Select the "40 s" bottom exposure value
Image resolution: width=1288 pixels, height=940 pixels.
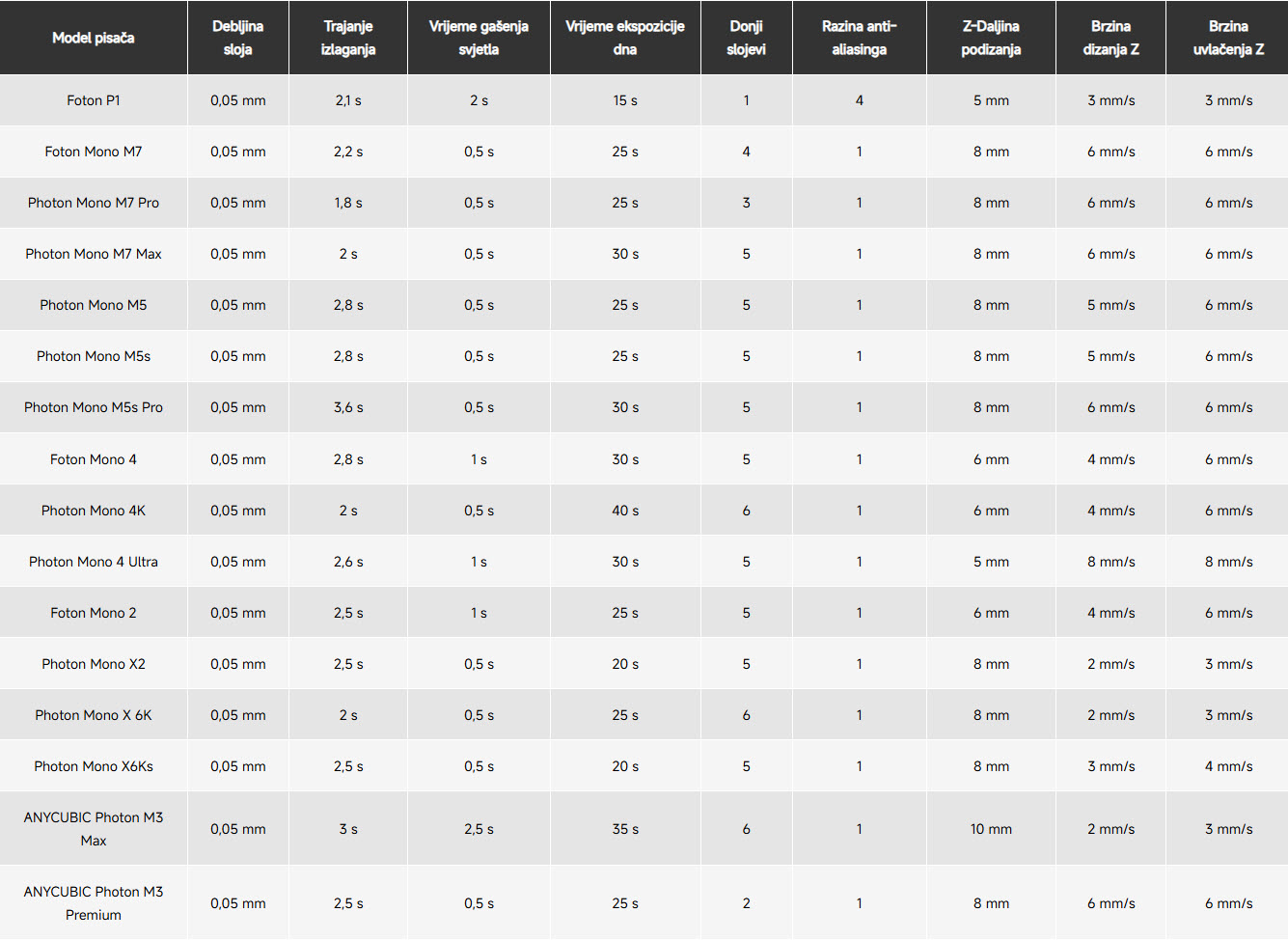click(x=625, y=511)
